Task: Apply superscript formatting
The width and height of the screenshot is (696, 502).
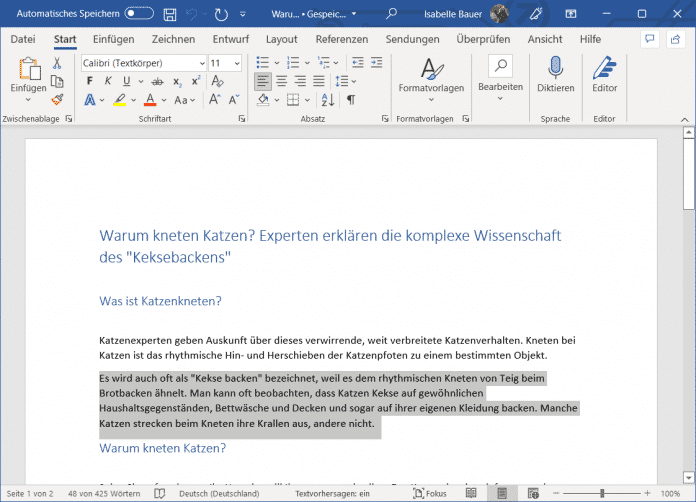Action: 196,81
